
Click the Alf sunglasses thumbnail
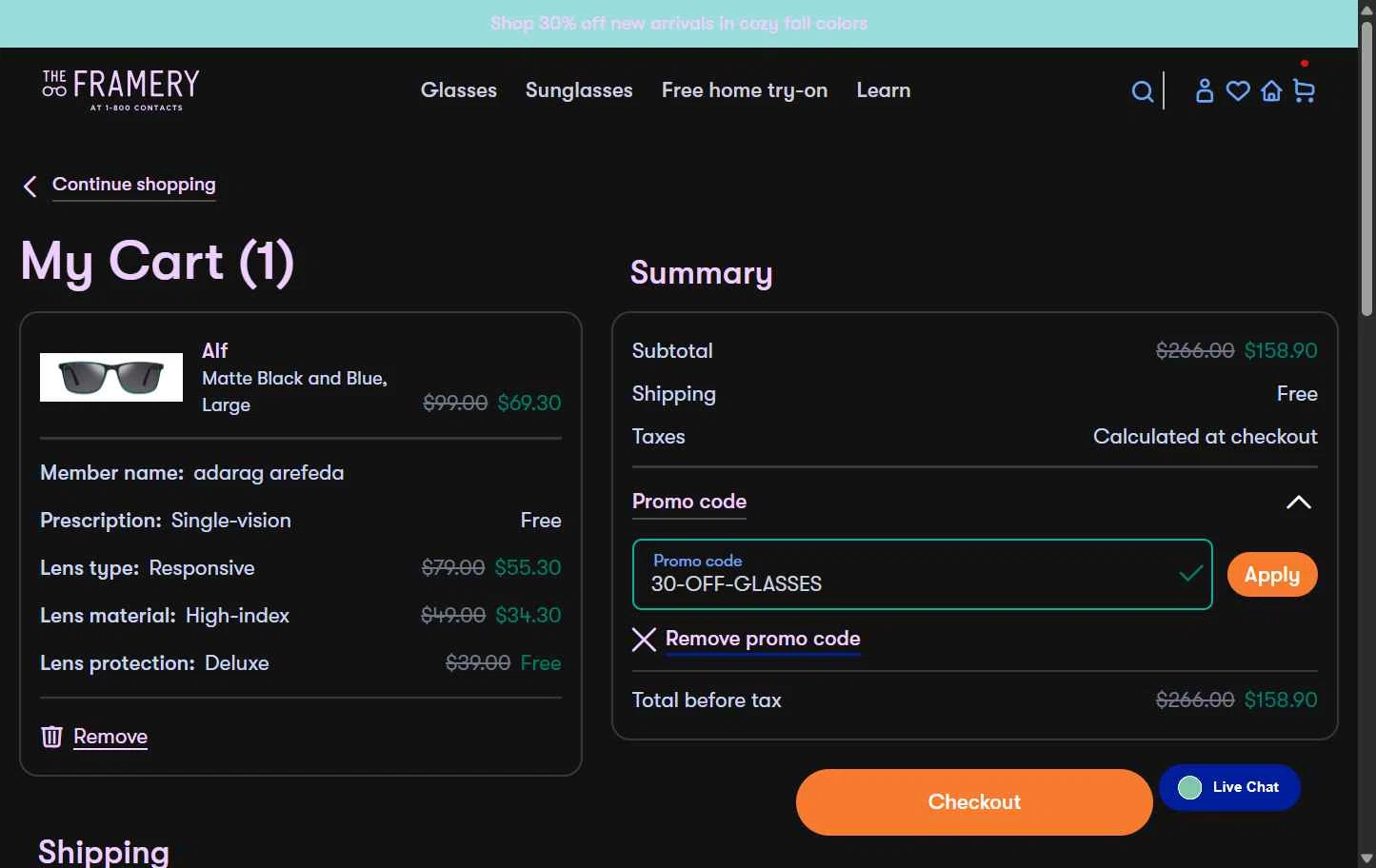111,378
